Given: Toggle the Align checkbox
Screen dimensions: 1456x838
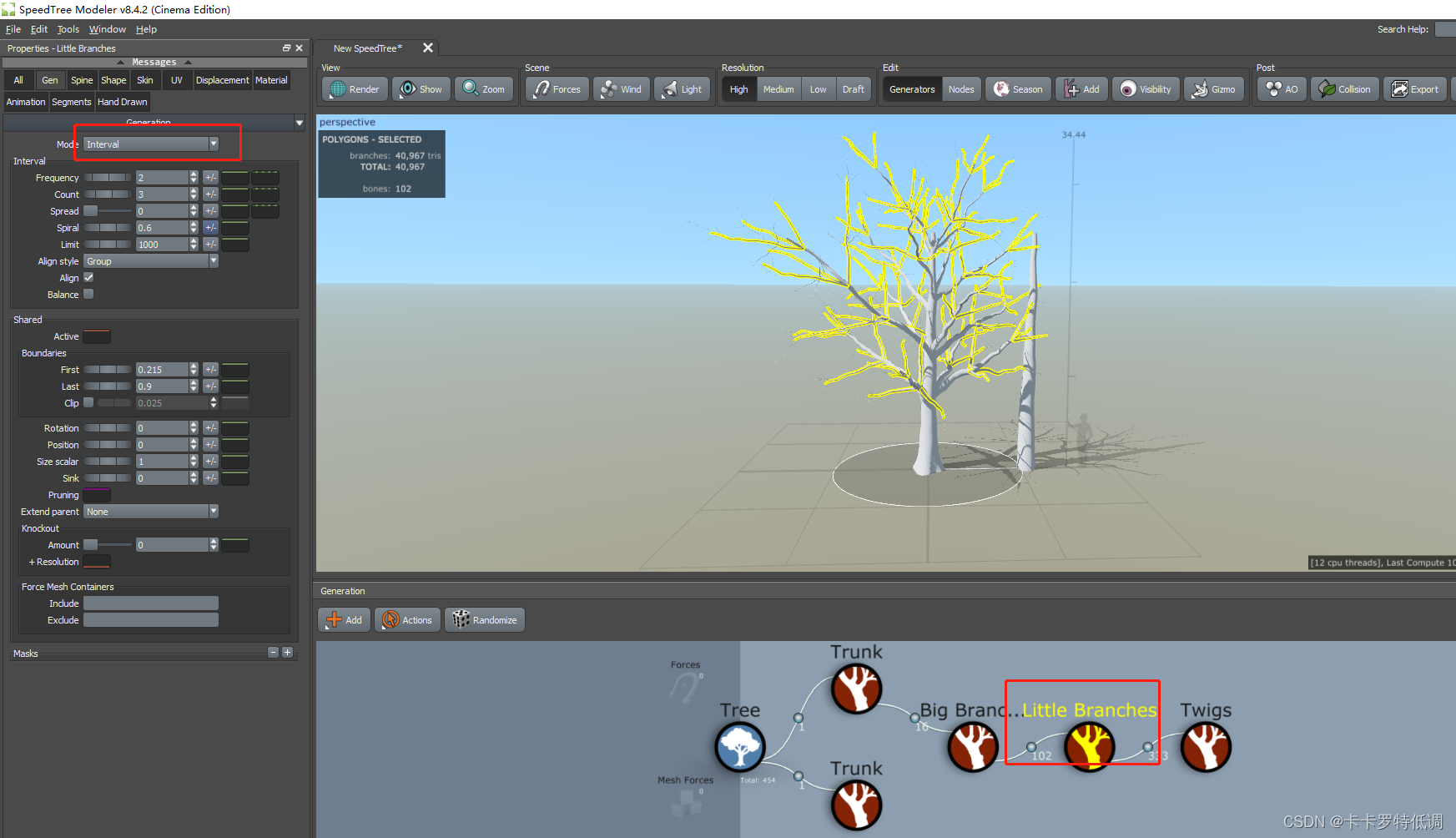Looking at the screenshot, I should (x=88, y=277).
